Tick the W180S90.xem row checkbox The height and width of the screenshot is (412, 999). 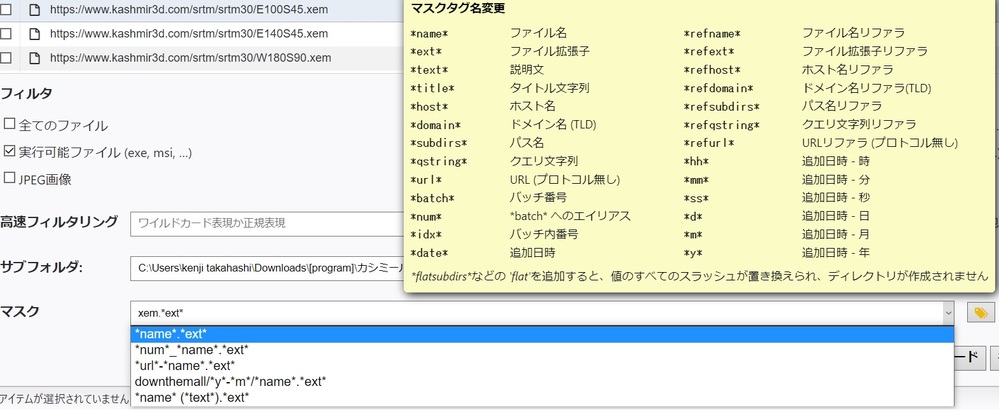tap(6, 58)
